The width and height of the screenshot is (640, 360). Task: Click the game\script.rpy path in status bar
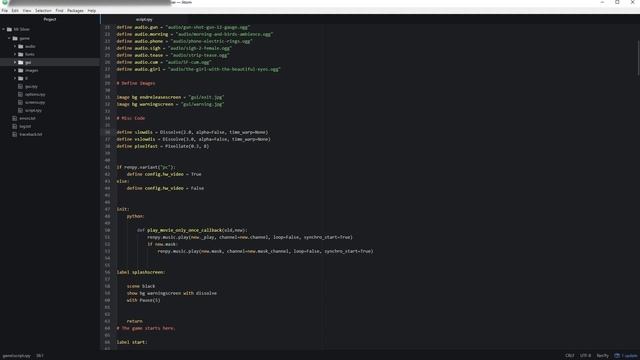coord(17,356)
